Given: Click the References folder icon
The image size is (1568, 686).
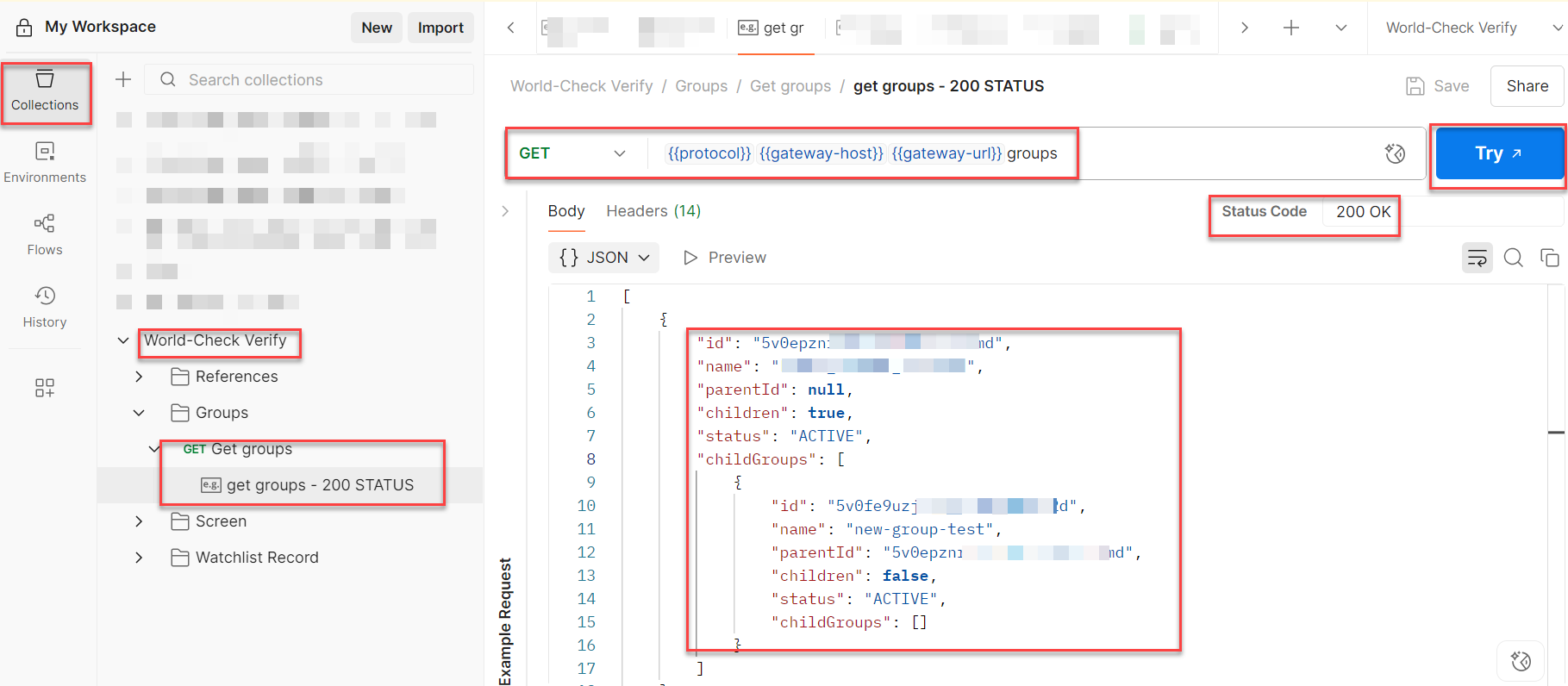Looking at the screenshot, I should click(180, 377).
